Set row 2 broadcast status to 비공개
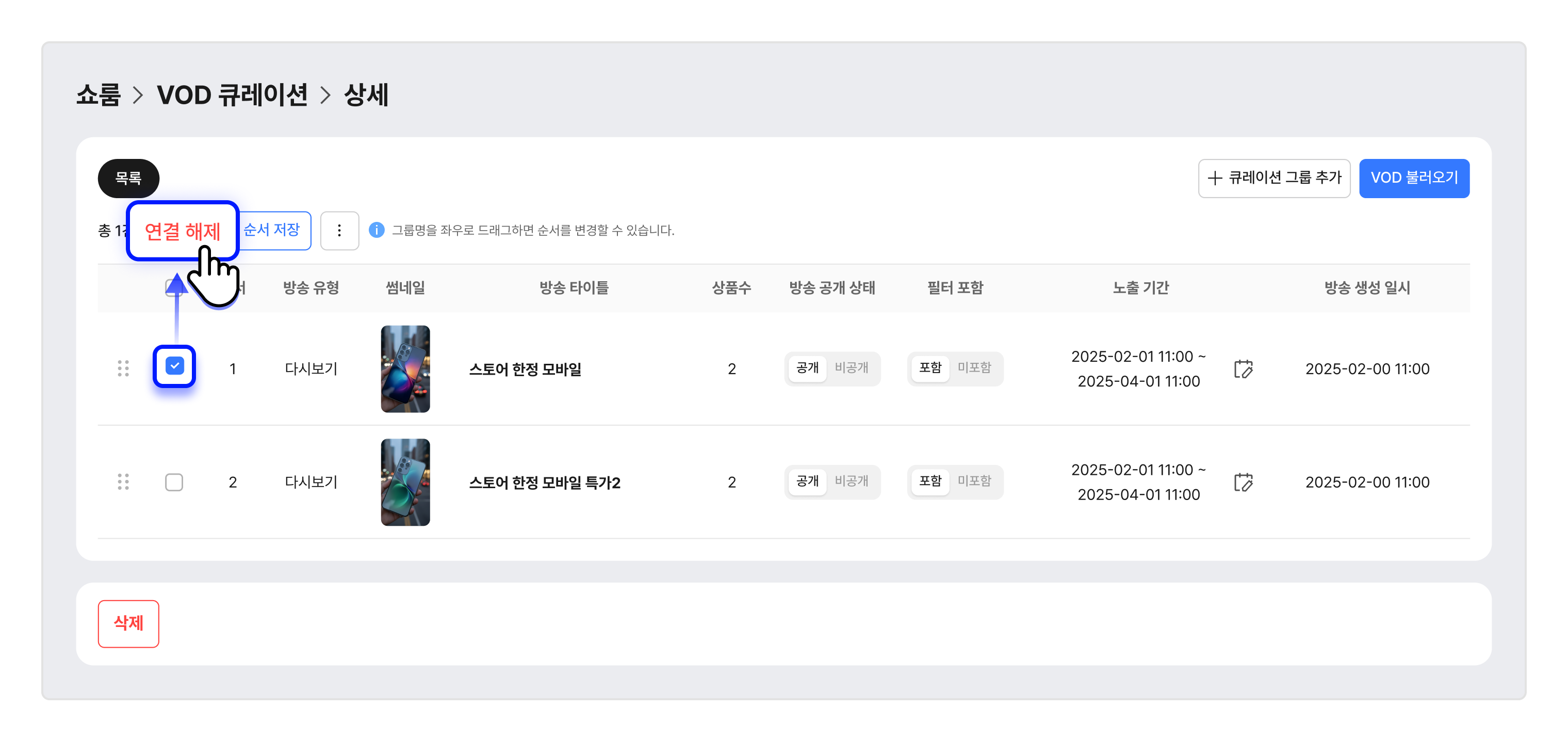This screenshot has width=1568, height=741. point(851,481)
